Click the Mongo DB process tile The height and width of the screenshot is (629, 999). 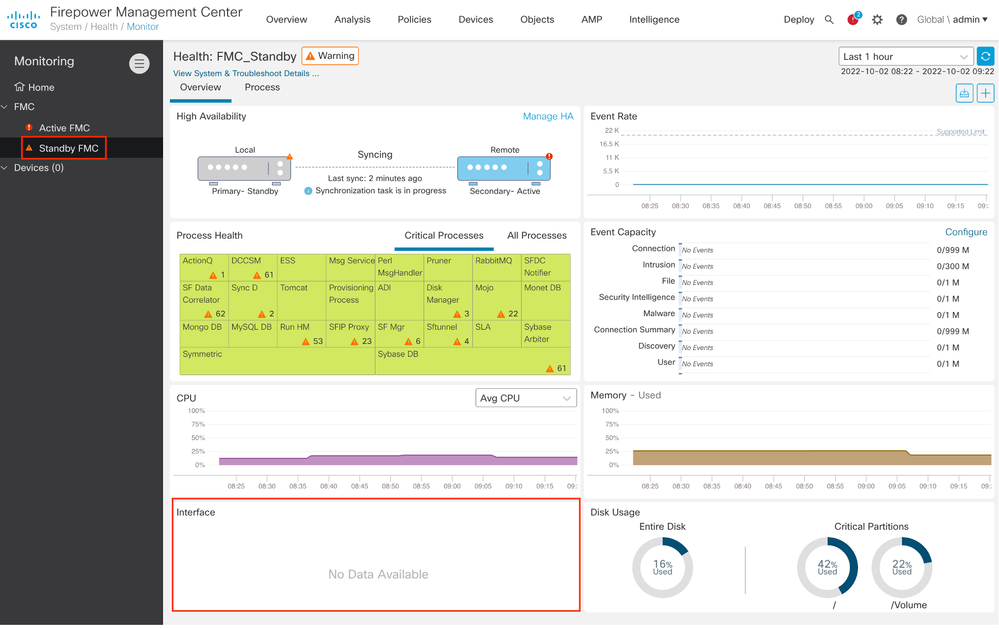205,333
